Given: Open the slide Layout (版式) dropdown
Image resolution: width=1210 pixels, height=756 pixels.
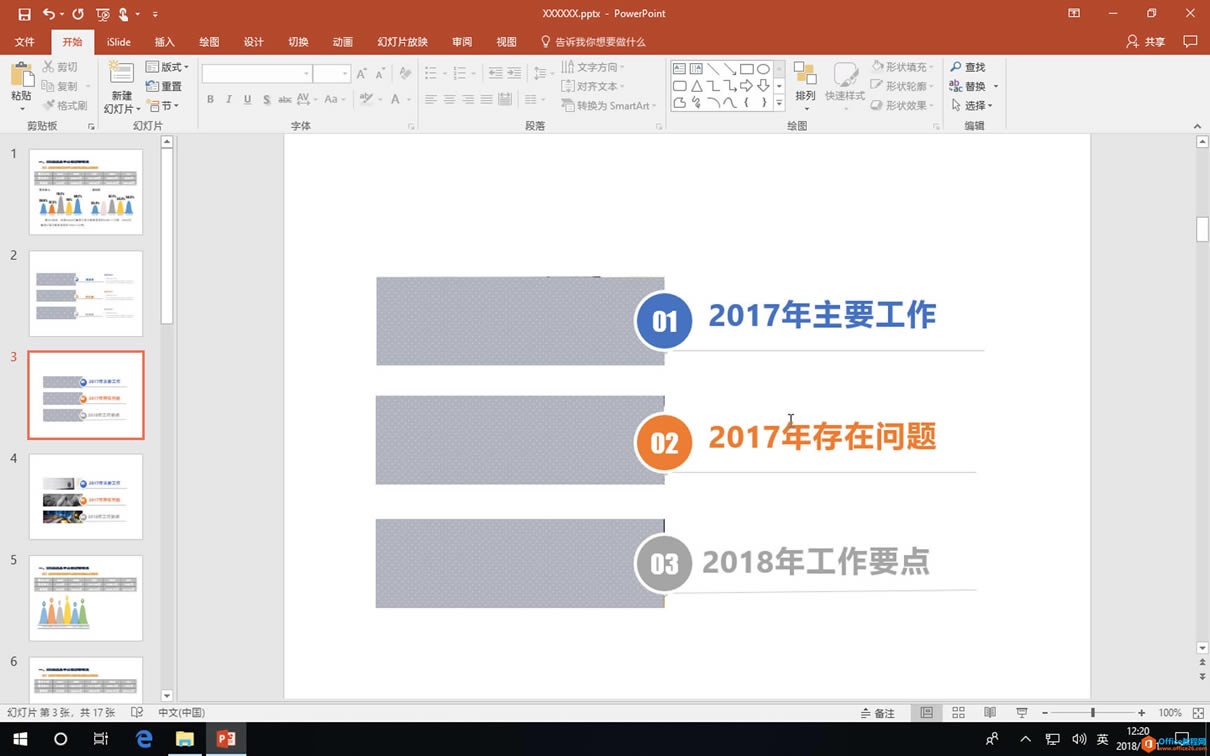Looking at the screenshot, I should (168, 66).
